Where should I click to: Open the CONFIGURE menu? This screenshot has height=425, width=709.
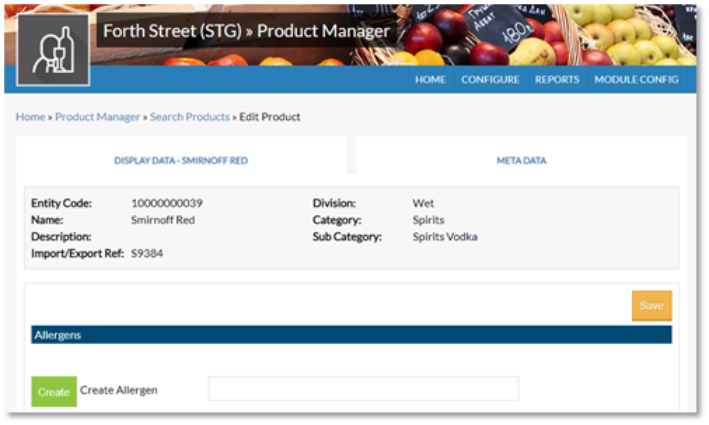pos(490,80)
